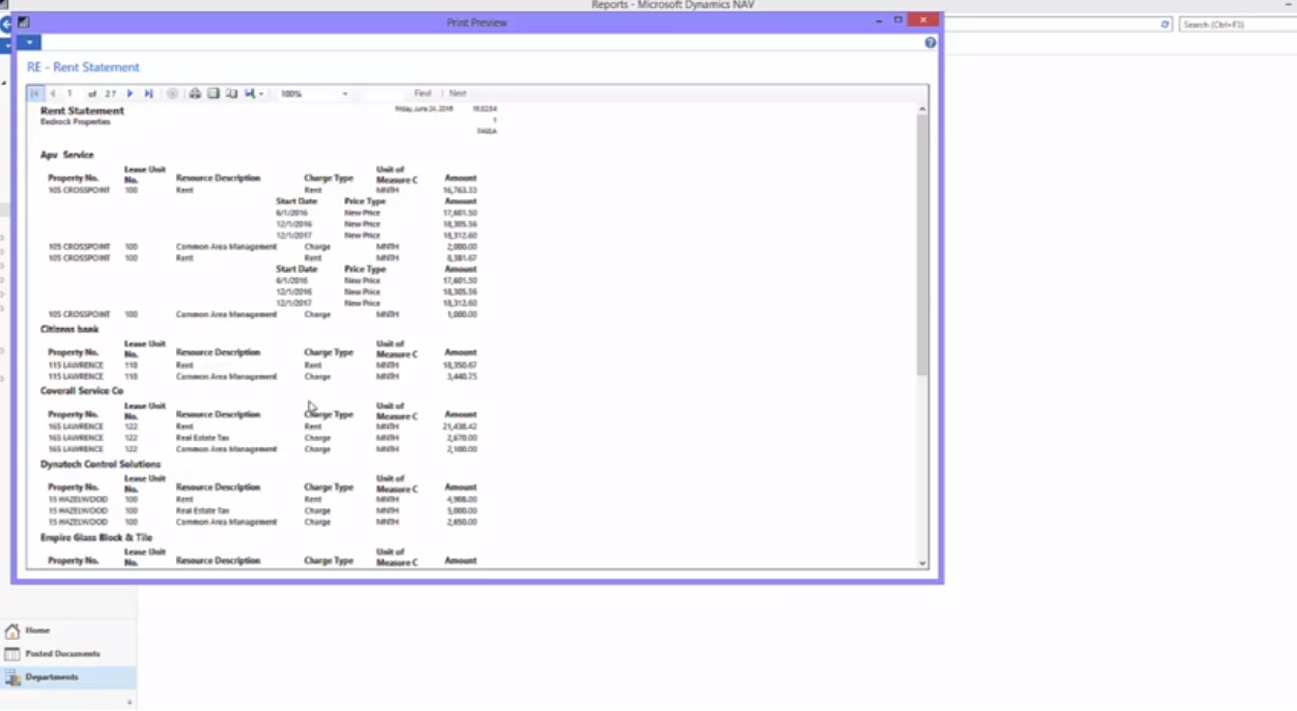The height and width of the screenshot is (711, 1297).
Task: Go to first page of report preview
Action: click(x=35, y=94)
